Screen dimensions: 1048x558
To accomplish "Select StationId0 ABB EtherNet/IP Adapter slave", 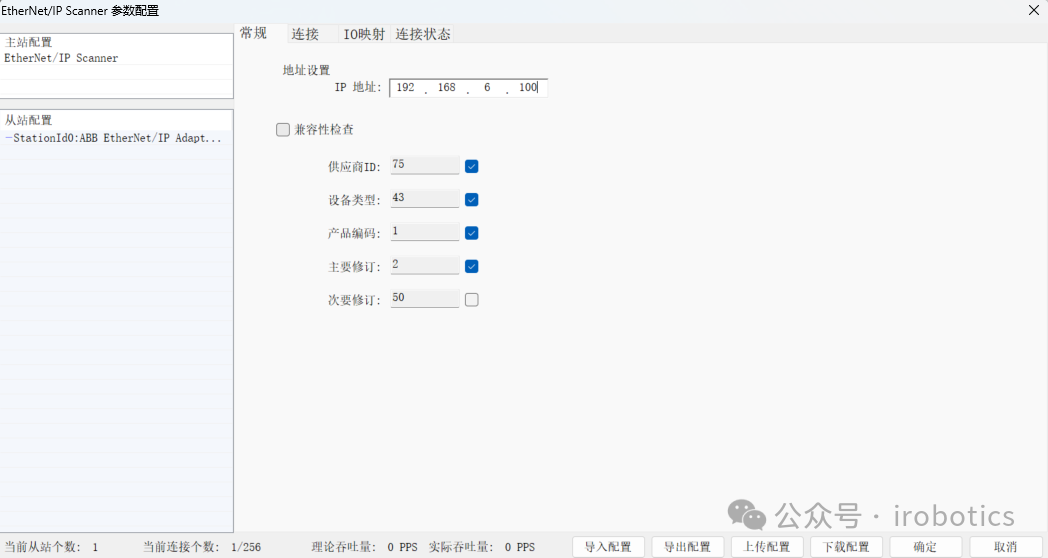I will (x=115, y=138).
